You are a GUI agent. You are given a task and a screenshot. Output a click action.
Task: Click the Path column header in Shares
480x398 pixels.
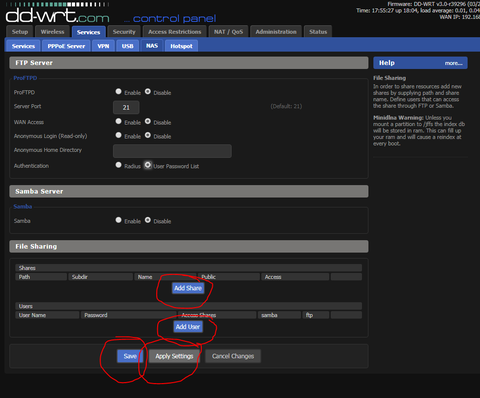point(41,277)
